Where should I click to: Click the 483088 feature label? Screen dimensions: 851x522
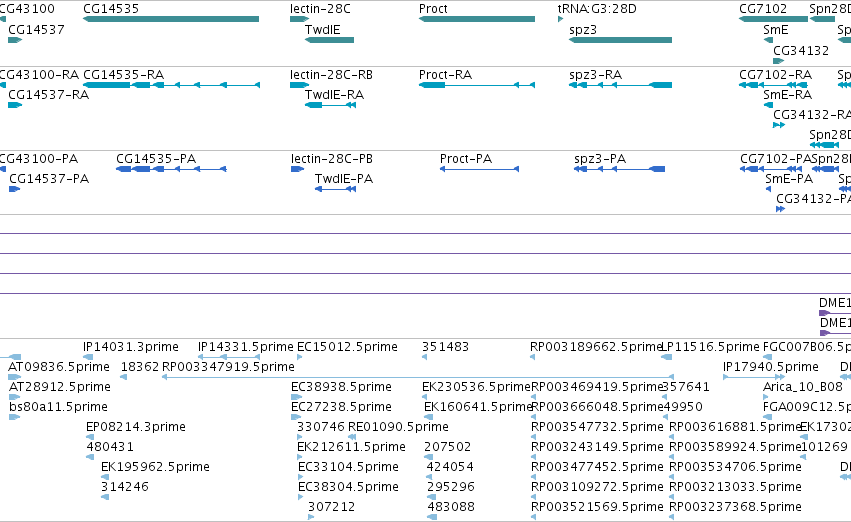click(x=451, y=507)
